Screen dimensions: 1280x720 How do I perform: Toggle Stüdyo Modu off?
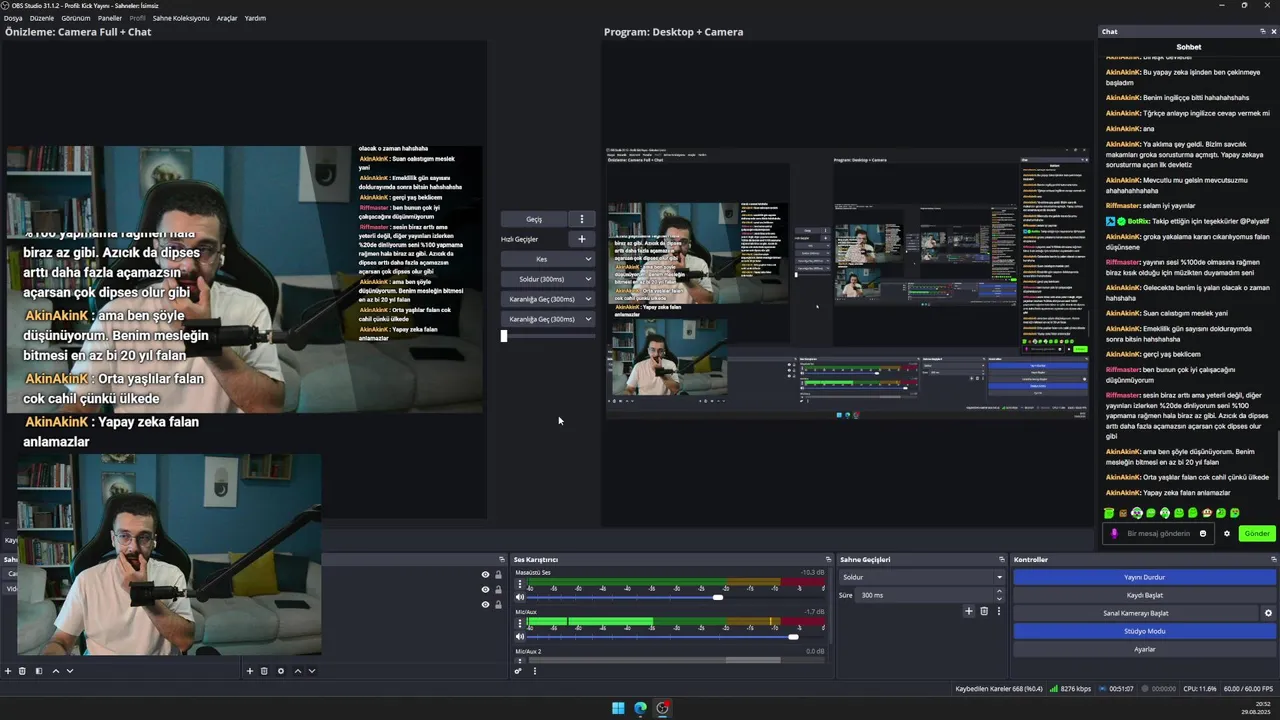(x=1144, y=631)
